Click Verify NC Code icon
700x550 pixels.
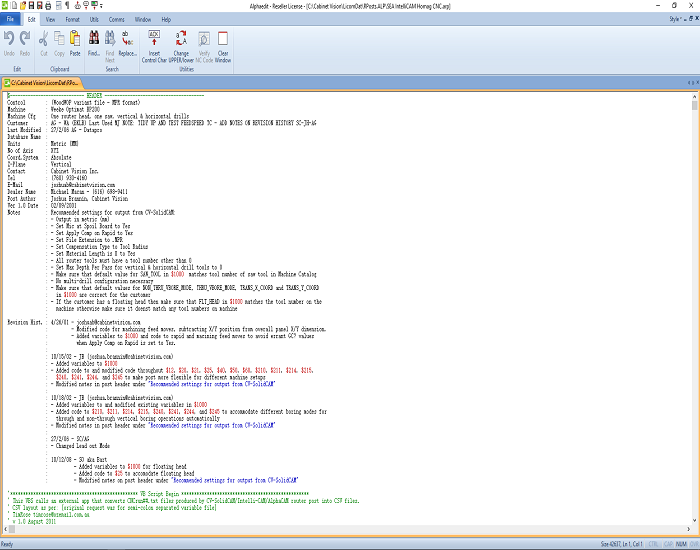tap(204, 44)
